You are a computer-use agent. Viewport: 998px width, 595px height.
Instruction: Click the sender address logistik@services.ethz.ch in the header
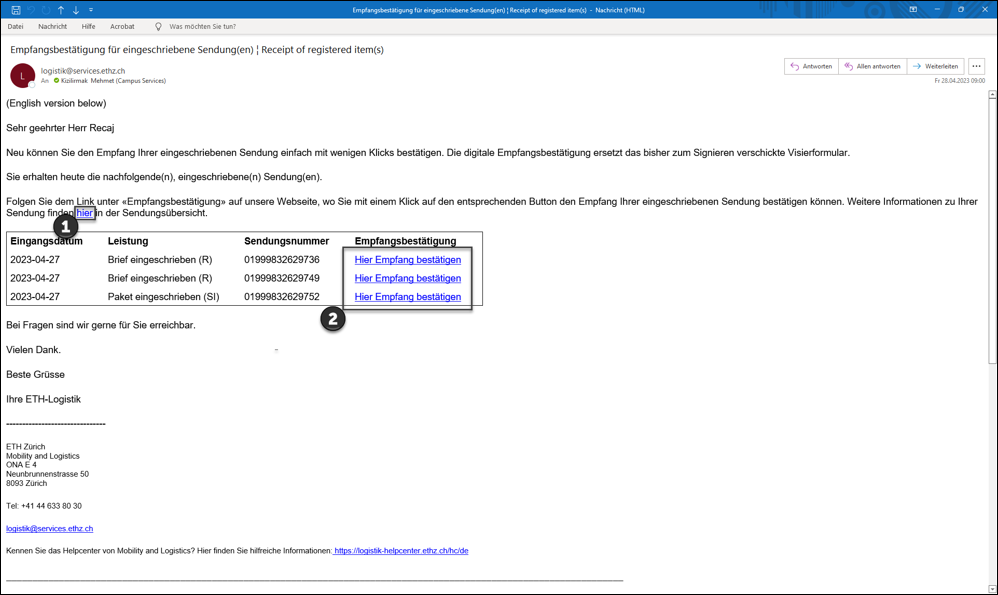tap(83, 71)
